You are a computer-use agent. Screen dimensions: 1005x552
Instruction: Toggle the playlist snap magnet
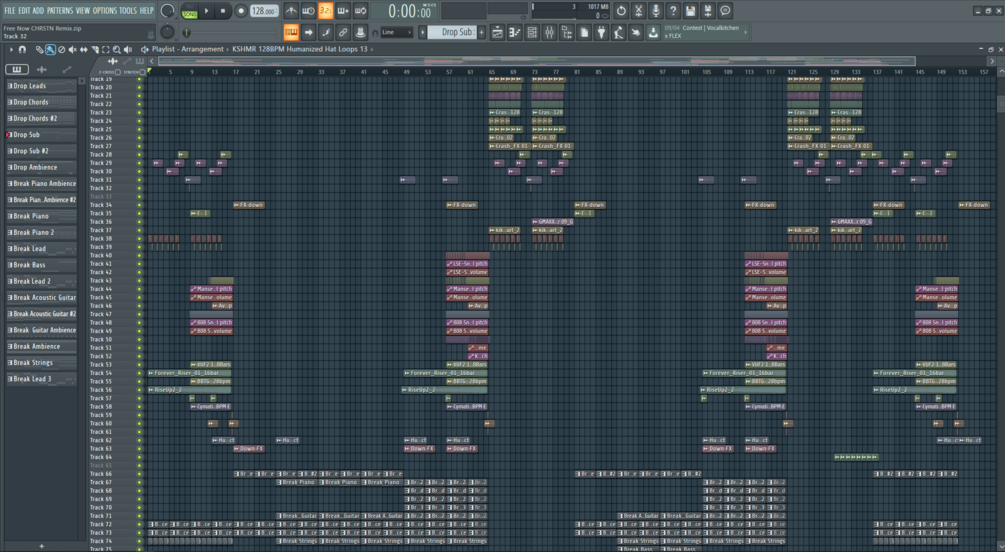[x=22, y=49]
